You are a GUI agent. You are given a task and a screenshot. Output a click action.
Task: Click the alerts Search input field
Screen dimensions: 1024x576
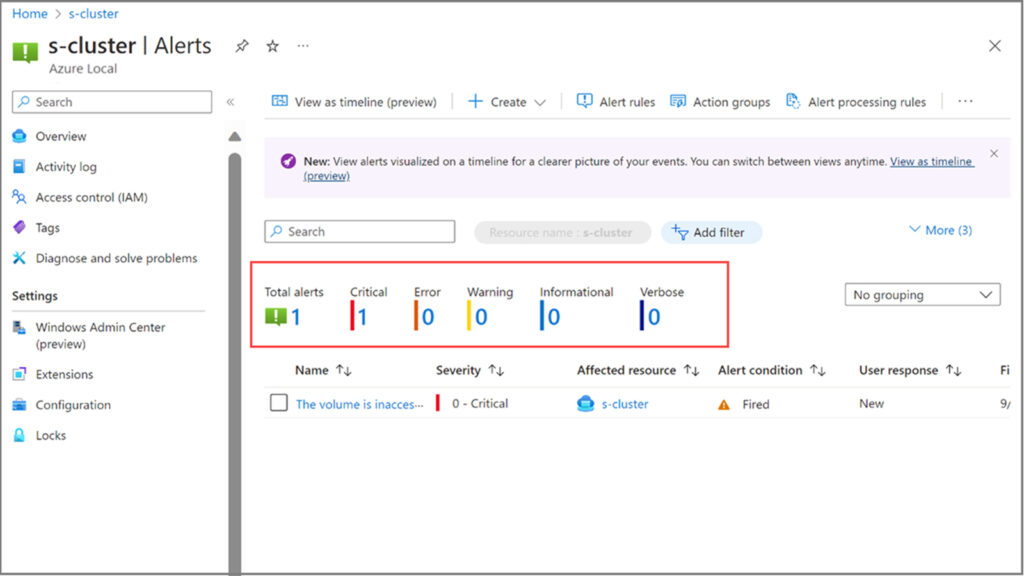tap(360, 232)
